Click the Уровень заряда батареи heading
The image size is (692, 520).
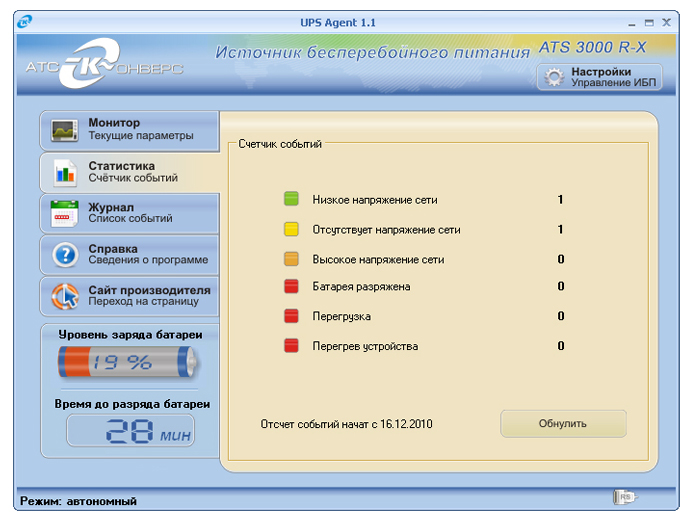click(130, 335)
